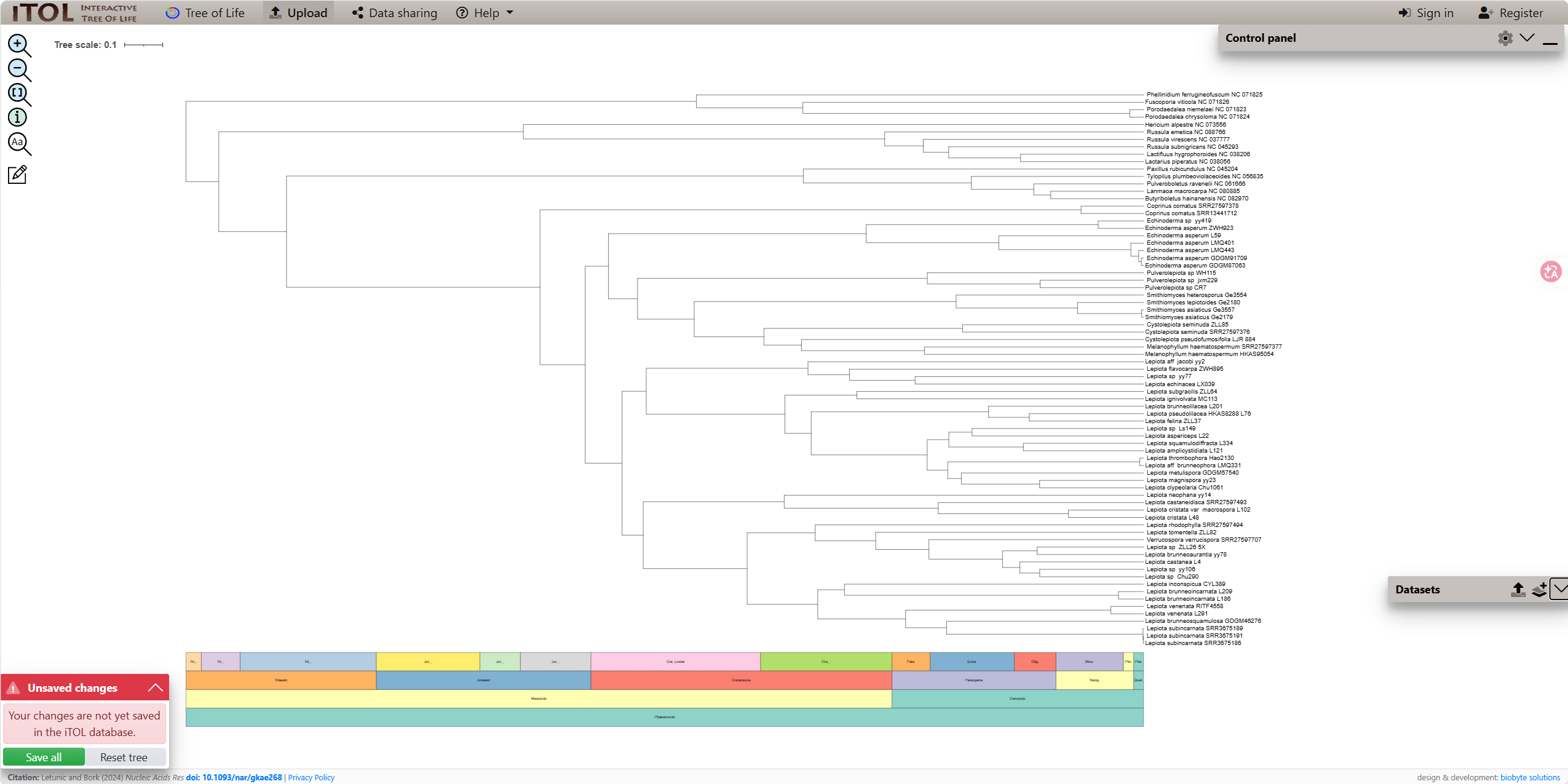Open the tree information icon
Screen dimensions: 1568x784
[x=17, y=117]
